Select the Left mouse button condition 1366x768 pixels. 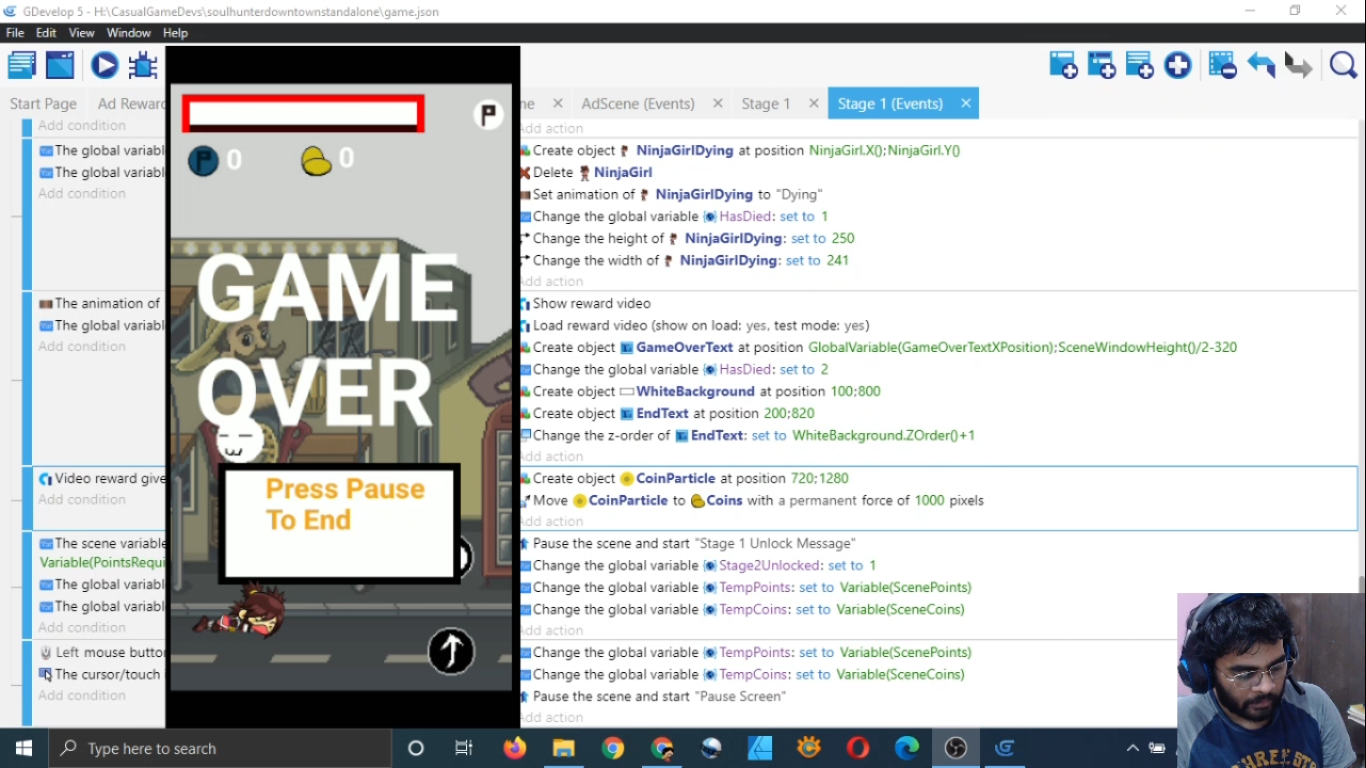click(x=101, y=652)
